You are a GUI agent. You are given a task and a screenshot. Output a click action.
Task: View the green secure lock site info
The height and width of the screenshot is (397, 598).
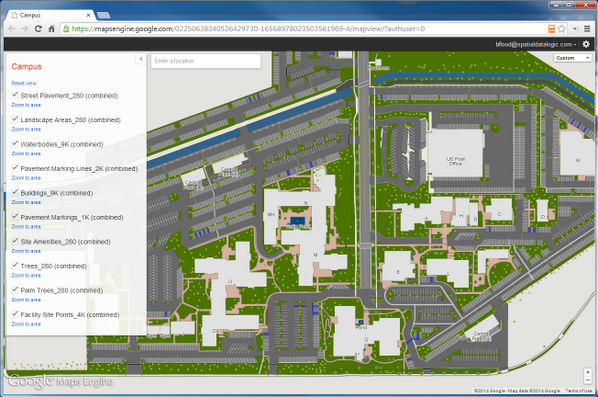(66, 29)
